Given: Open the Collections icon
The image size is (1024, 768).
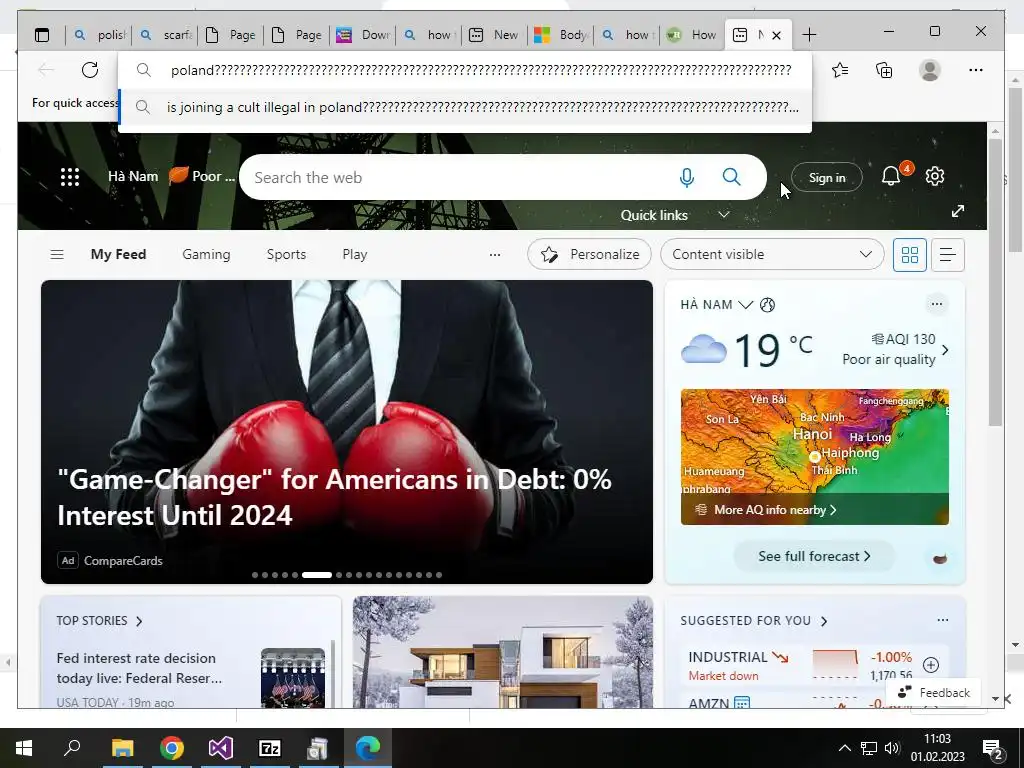Looking at the screenshot, I should click(884, 70).
